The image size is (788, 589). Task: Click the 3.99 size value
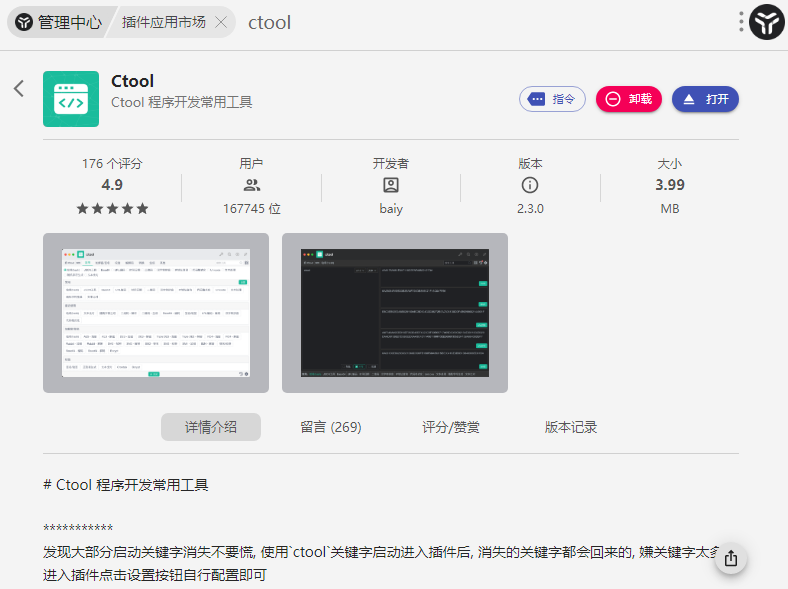pos(670,185)
